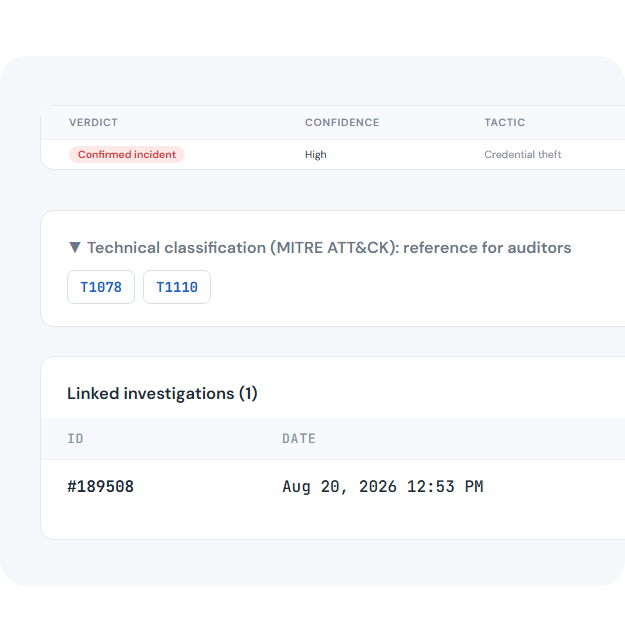The height and width of the screenshot is (625, 625).
Task: Click the CONFIDENCE column header
Action: [x=342, y=122]
